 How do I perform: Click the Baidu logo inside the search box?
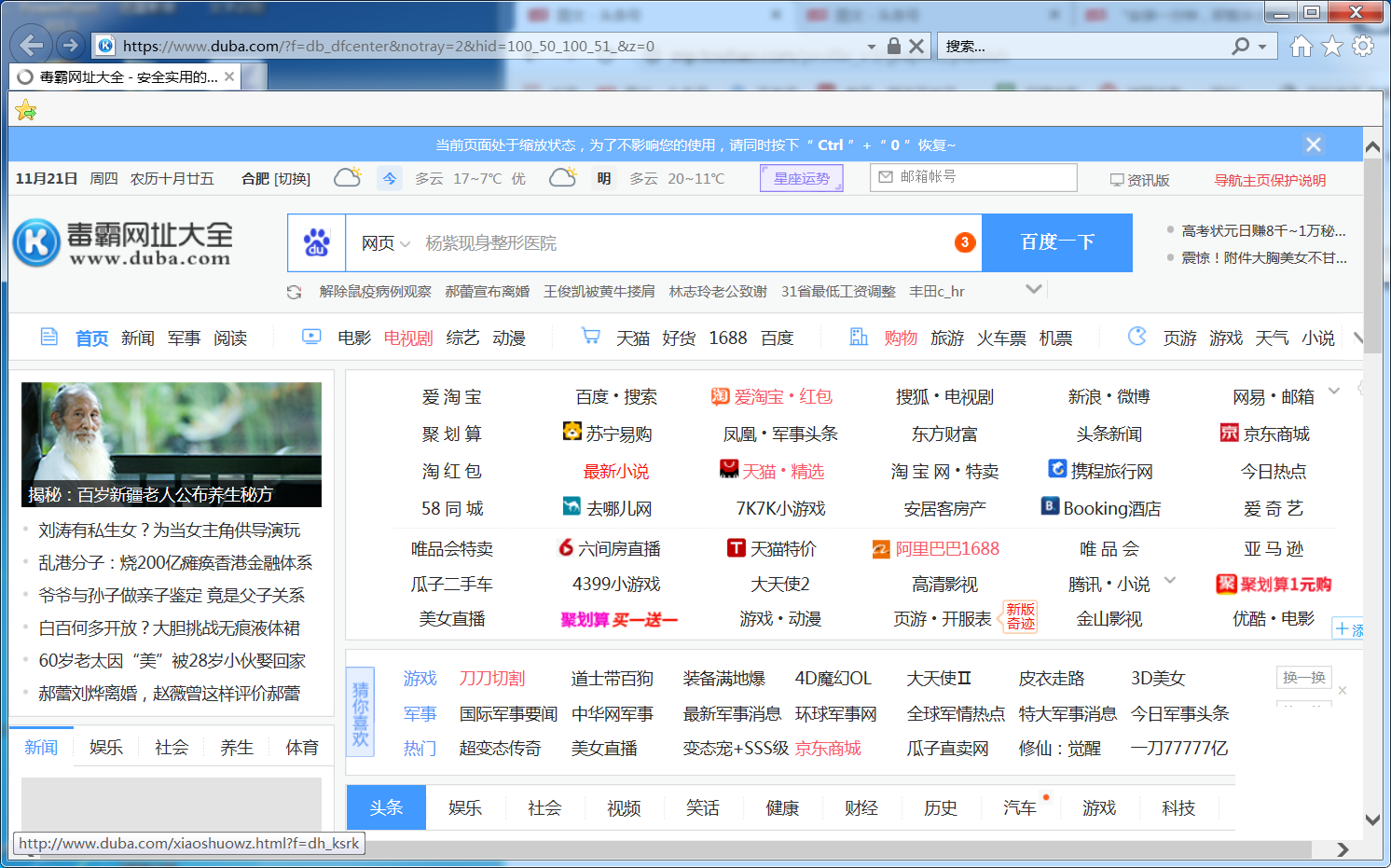click(316, 242)
